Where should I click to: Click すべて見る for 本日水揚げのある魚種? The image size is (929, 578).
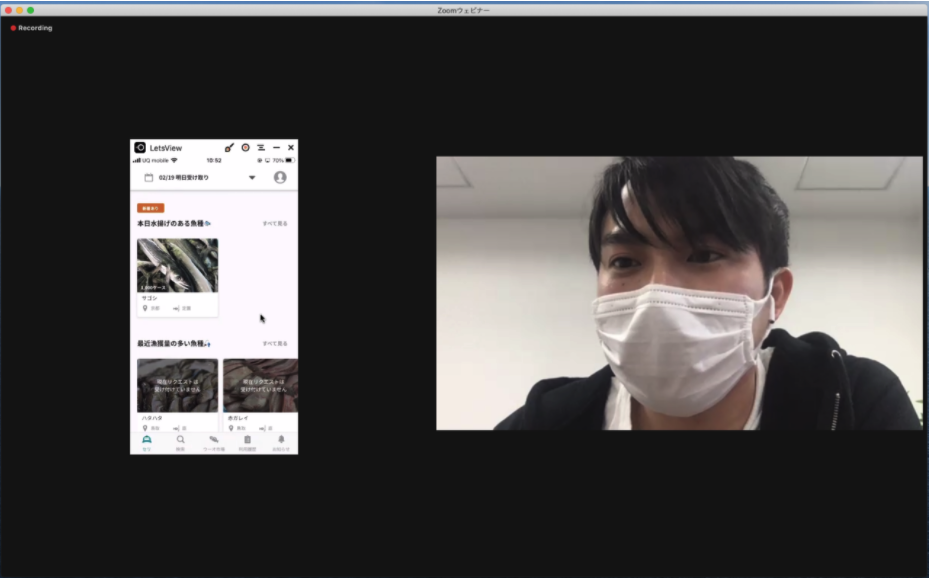point(275,223)
